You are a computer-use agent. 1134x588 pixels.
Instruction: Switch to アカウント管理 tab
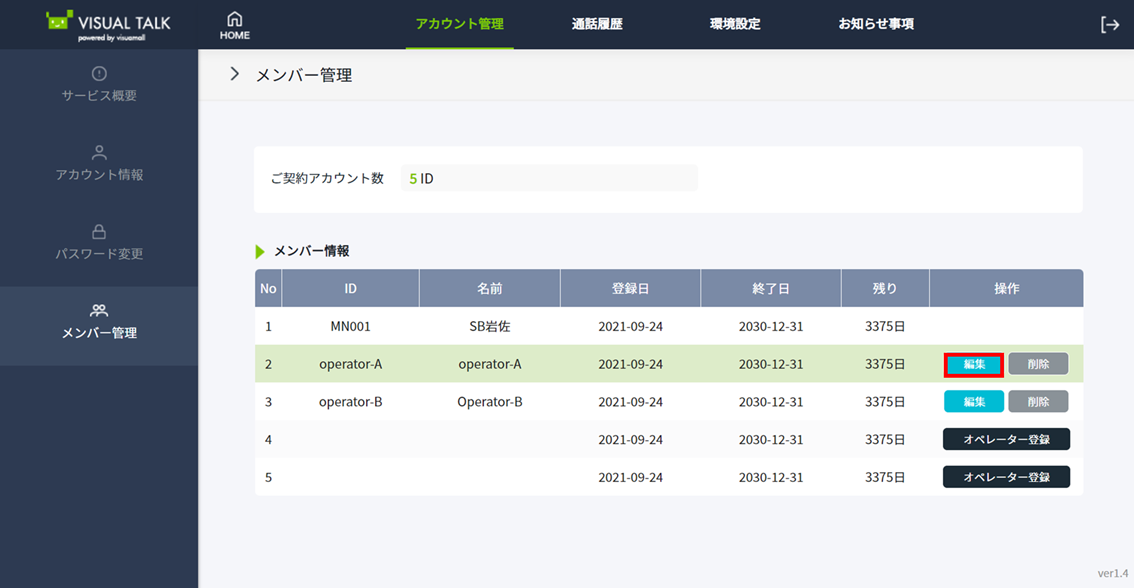[x=460, y=24]
